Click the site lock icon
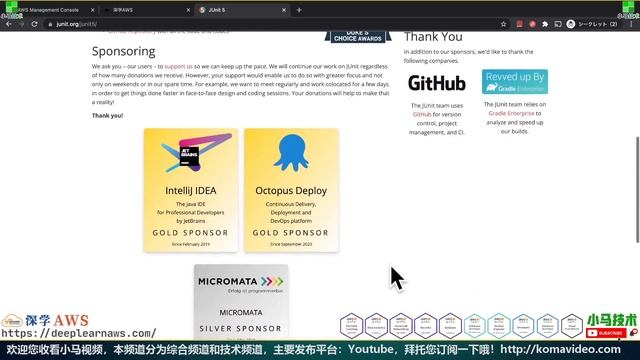640x360 pixels. pos(50,24)
